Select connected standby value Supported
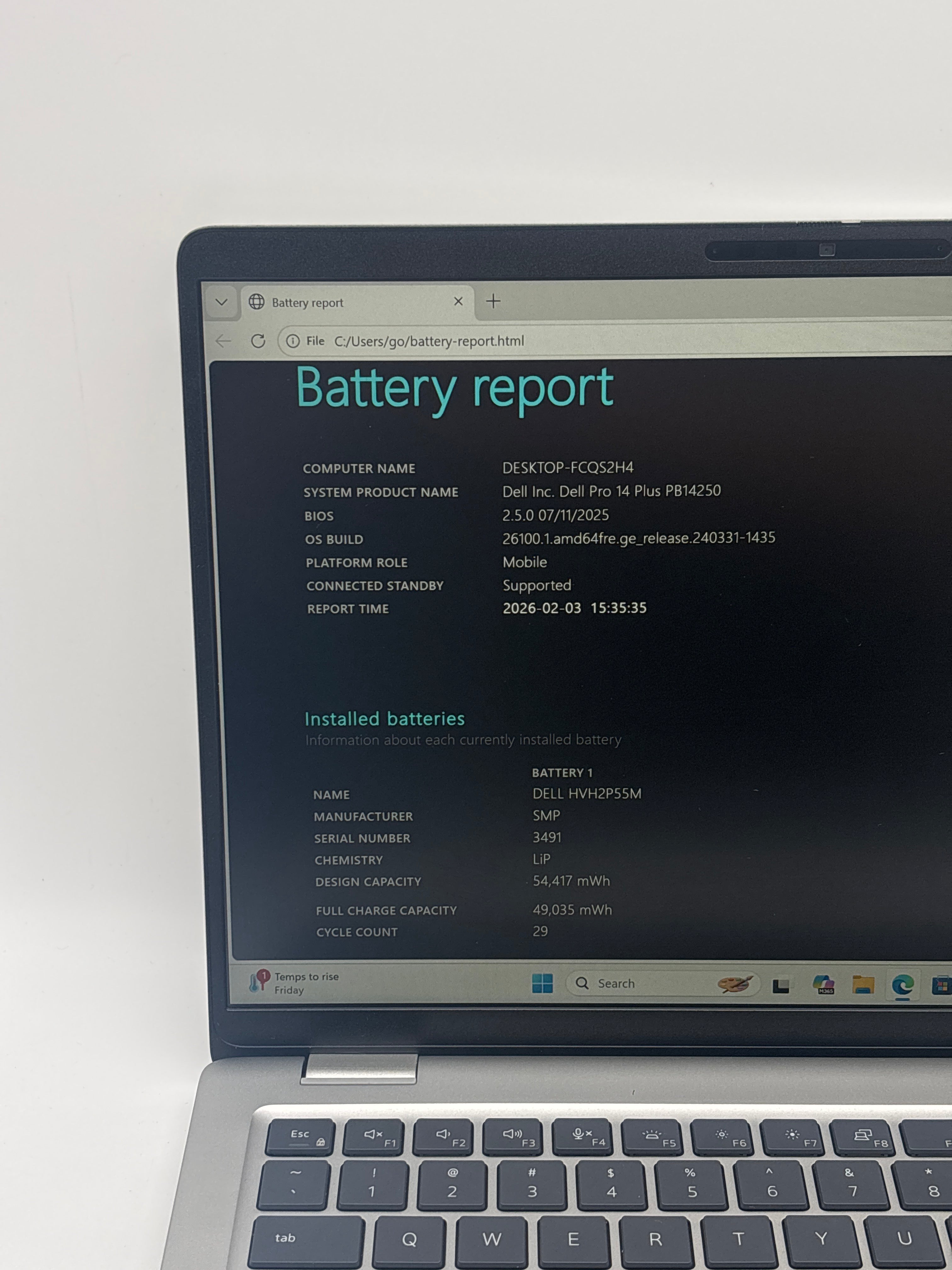This screenshot has width=952, height=1270. (536, 585)
